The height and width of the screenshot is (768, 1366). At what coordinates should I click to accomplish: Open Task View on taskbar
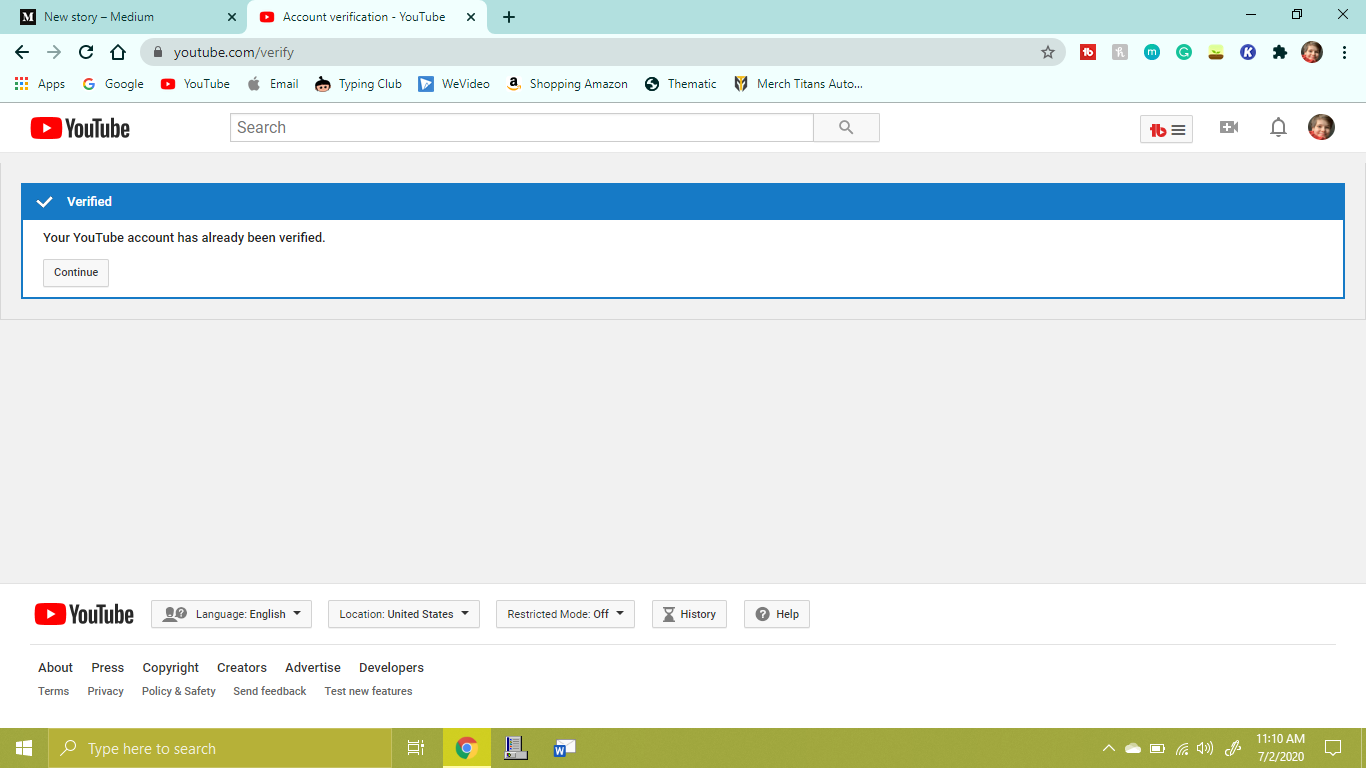click(416, 748)
